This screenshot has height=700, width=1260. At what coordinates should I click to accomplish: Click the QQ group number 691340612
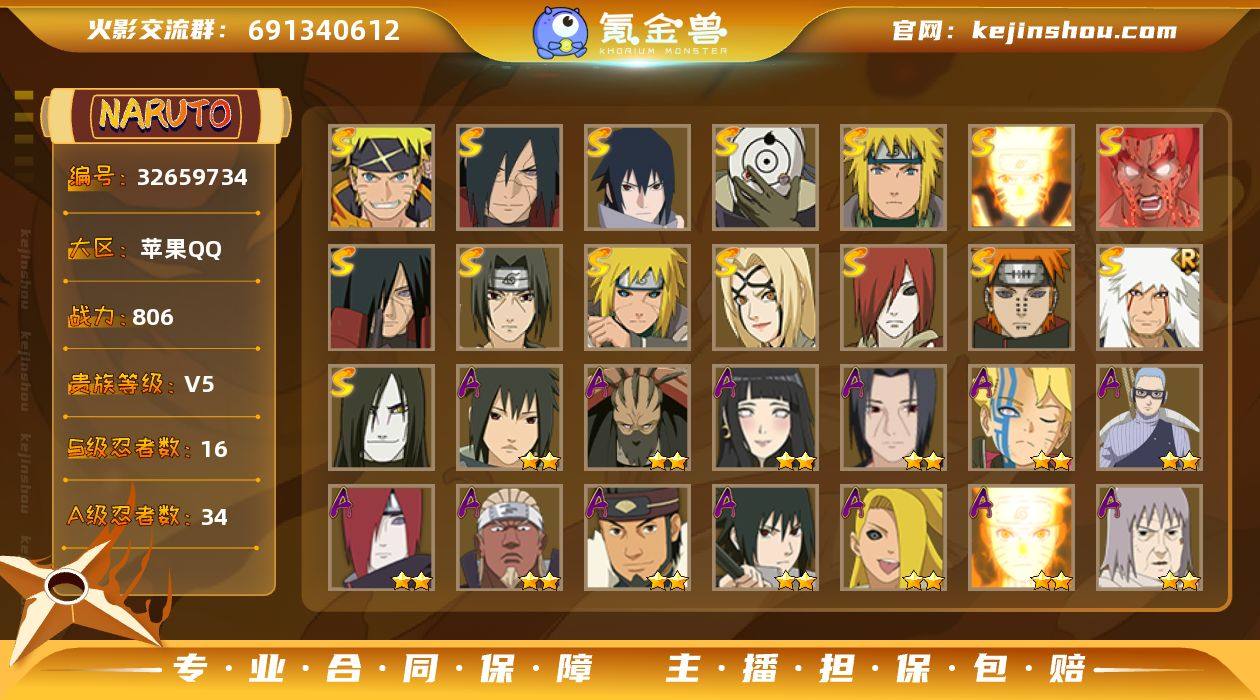(x=324, y=31)
